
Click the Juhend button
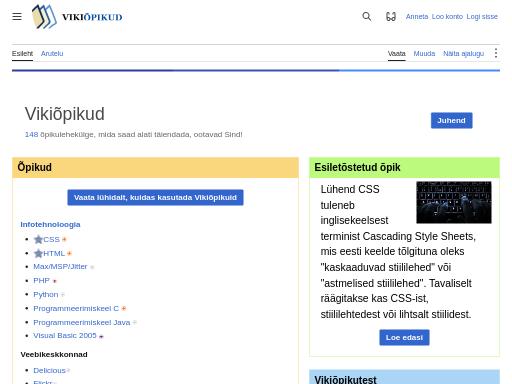[x=451, y=120]
